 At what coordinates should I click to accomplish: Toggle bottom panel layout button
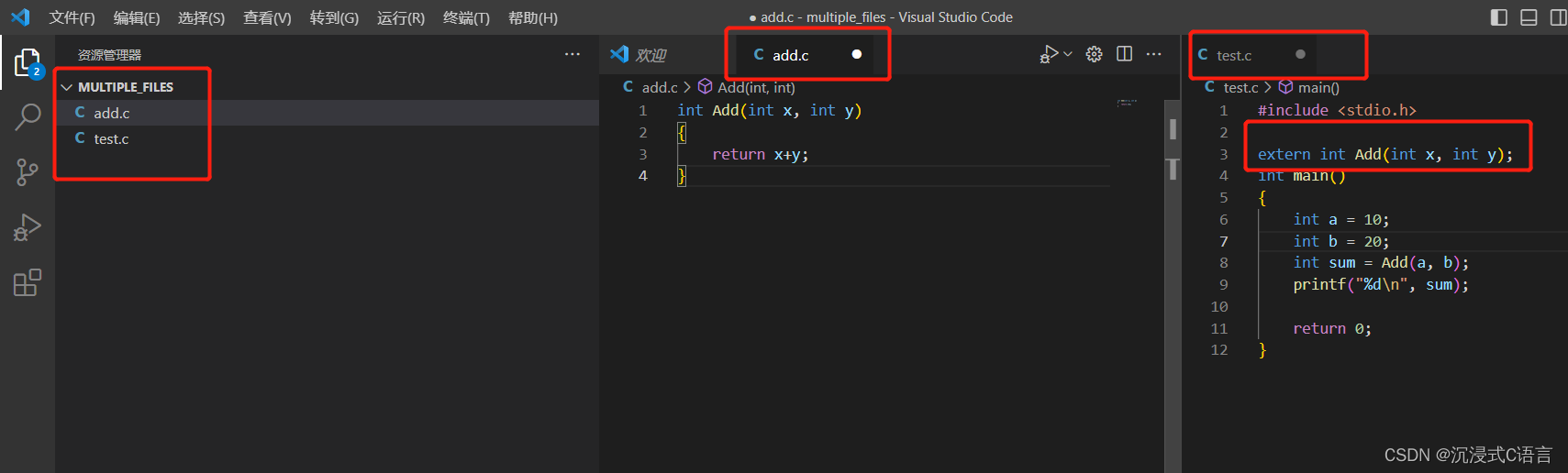click(x=1529, y=17)
